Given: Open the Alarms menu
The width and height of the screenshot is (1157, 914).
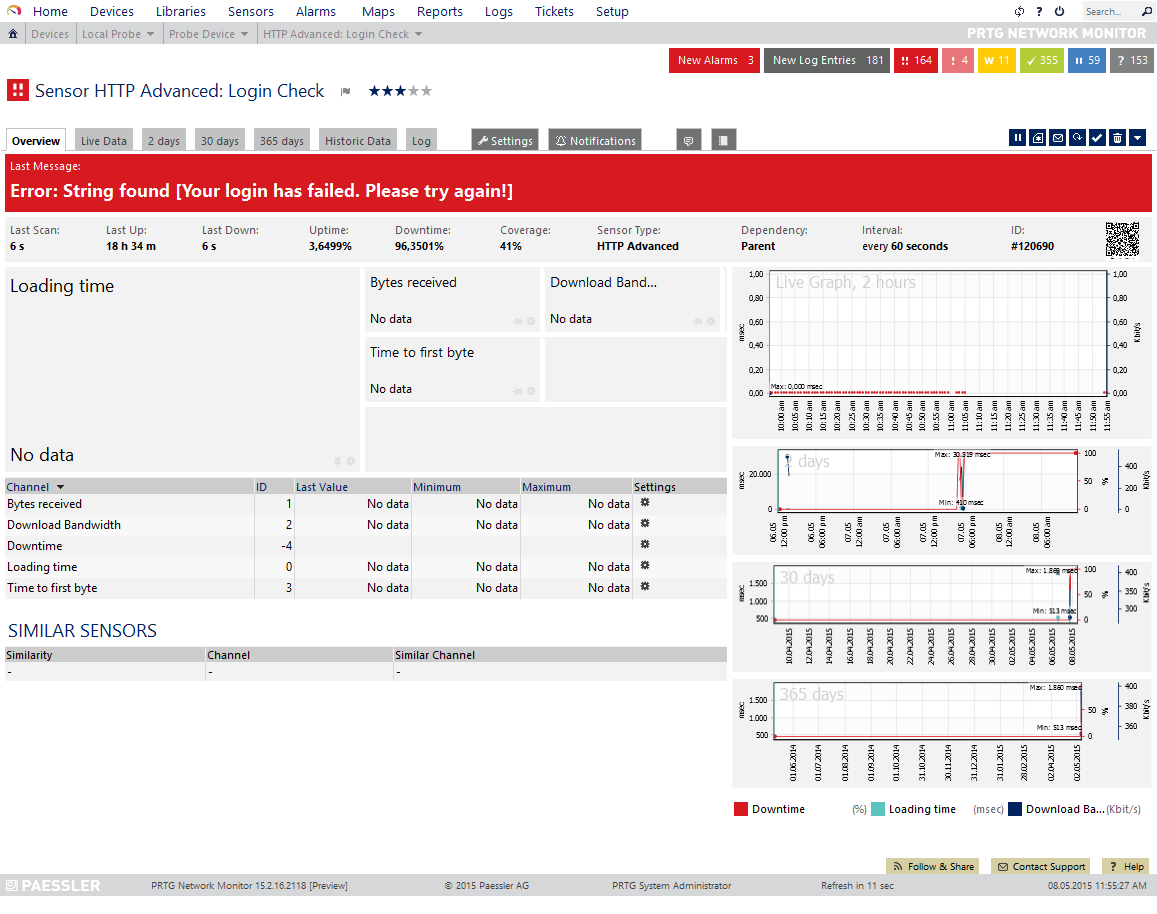Looking at the screenshot, I should [315, 11].
